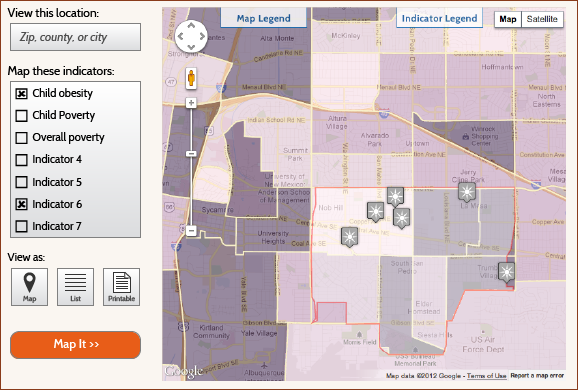Pan the map right with the arrow
Screen dimensions: 578x390
[202, 36]
